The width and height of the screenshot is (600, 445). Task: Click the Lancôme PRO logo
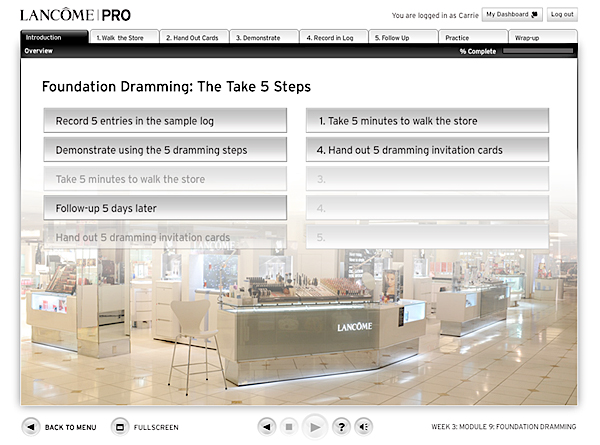click(x=75, y=15)
